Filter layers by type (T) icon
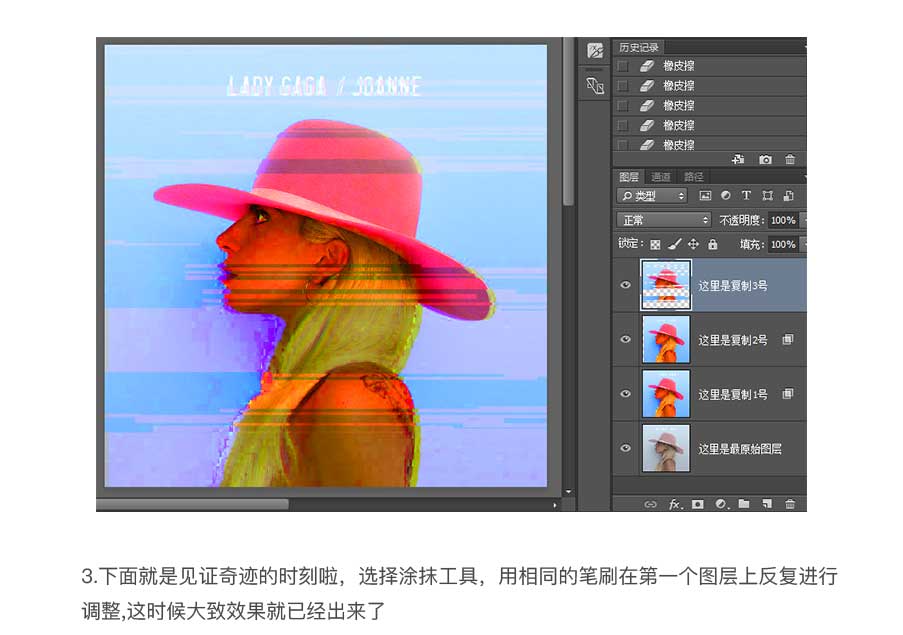Viewport: 903px width, 635px height. (x=746, y=196)
